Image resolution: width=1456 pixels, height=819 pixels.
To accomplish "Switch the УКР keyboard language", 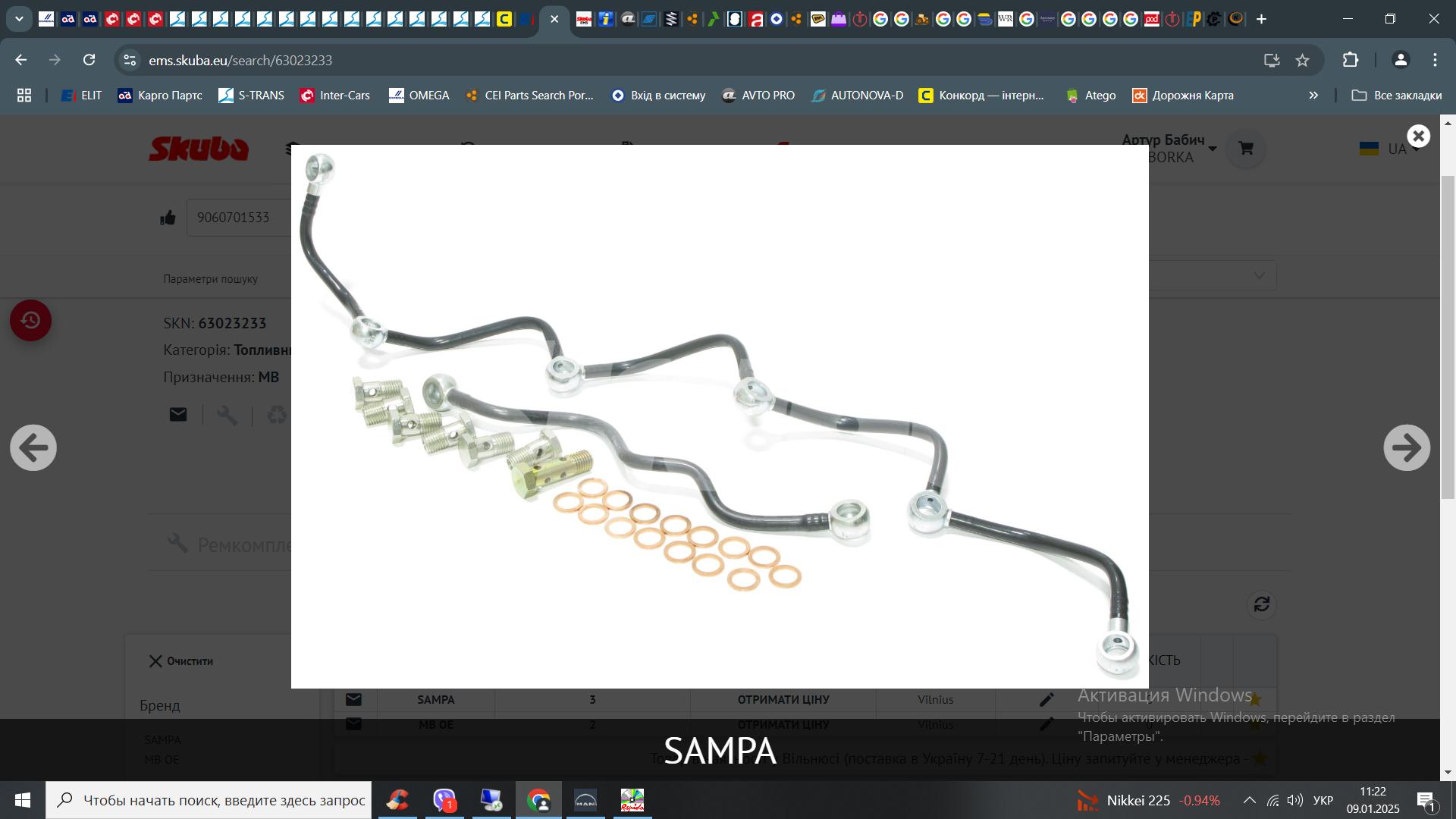I will click(x=1323, y=800).
